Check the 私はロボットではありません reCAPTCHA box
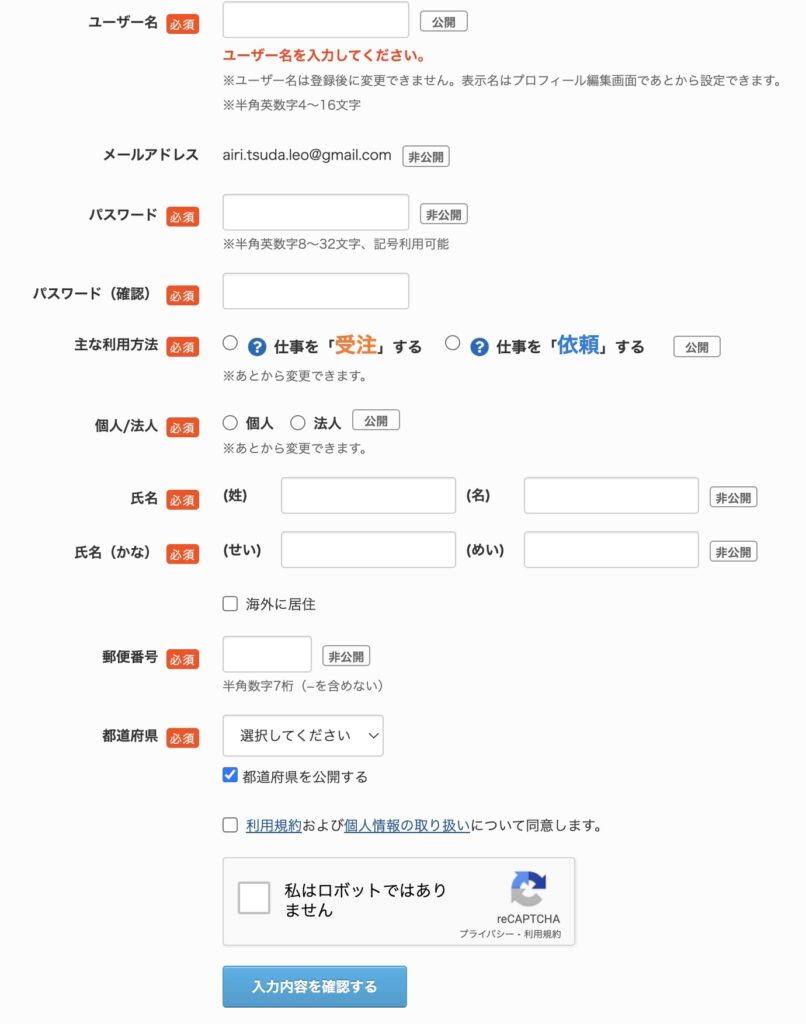The width and height of the screenshot is (806, 1024). (x=254, y=898)
